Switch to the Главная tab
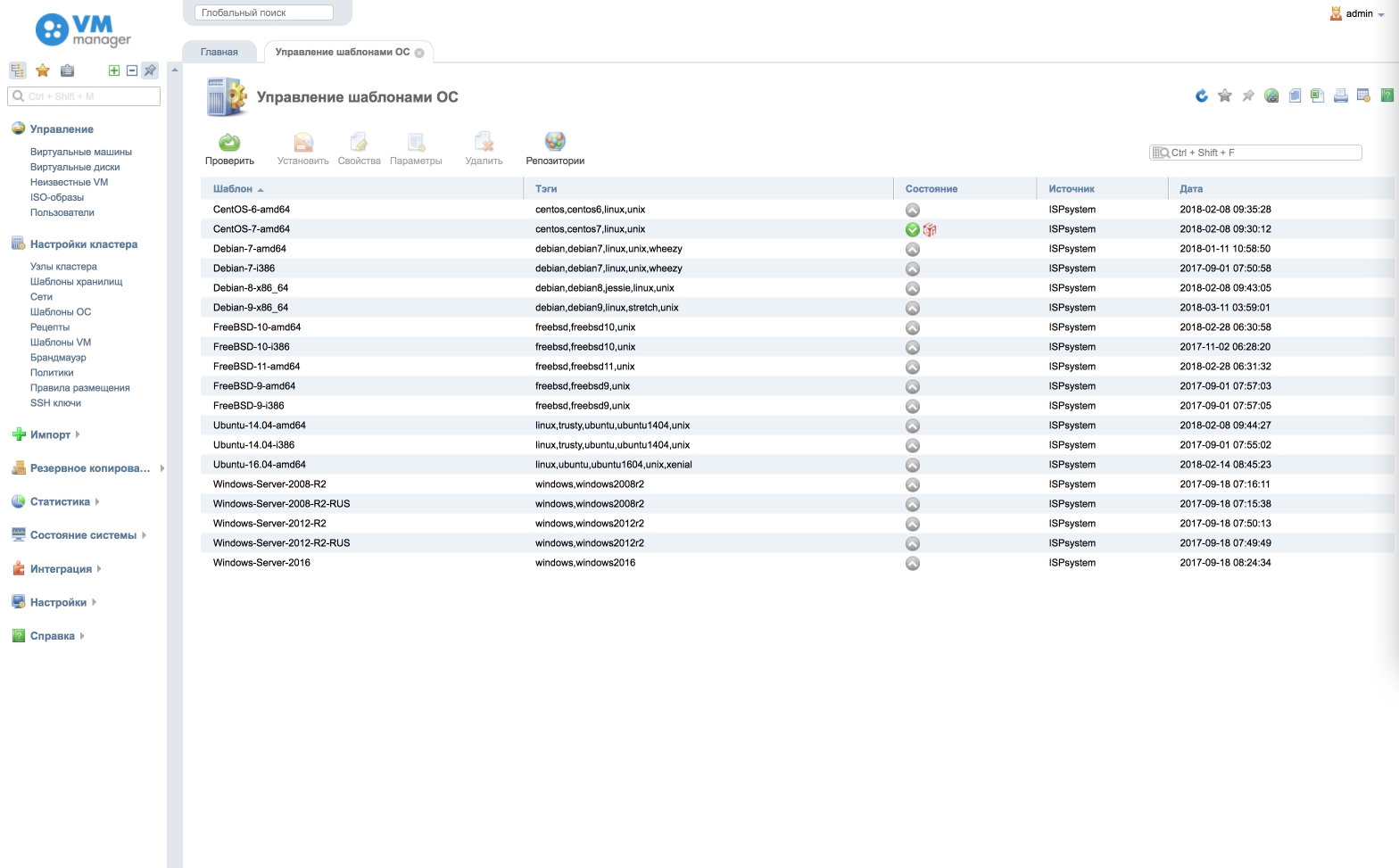Image resolution: width=1399 pixels, height=868 pixels. 219,52
